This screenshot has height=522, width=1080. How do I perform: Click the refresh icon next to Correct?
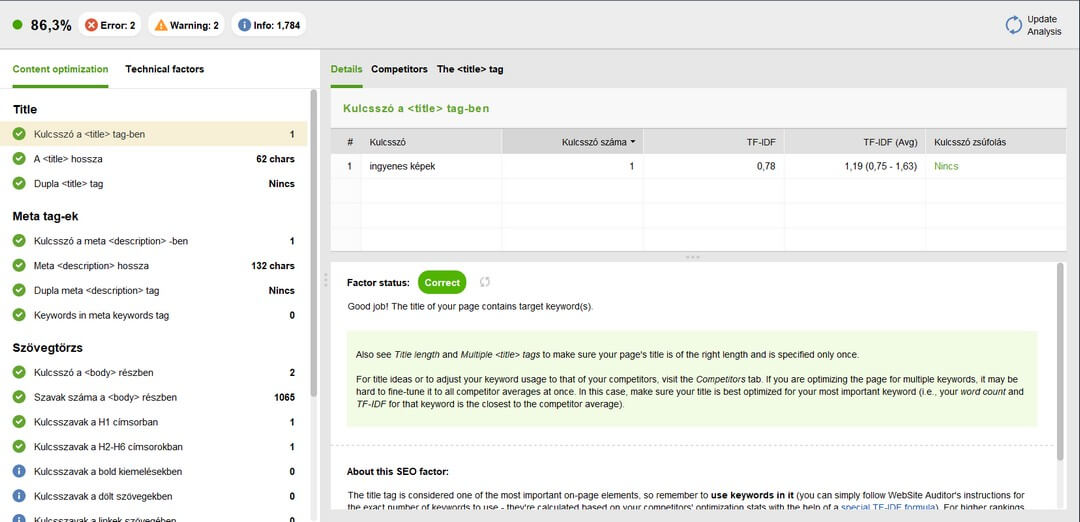coord(485,283)
